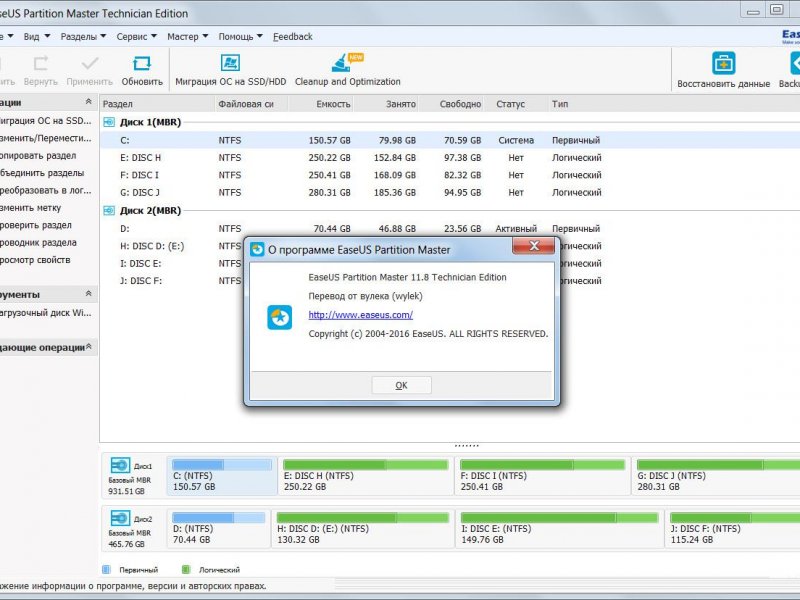This screenshot has height=600, width=800.
Task: Select the G: DISC J partition row
Action: (x=450, y=192)
